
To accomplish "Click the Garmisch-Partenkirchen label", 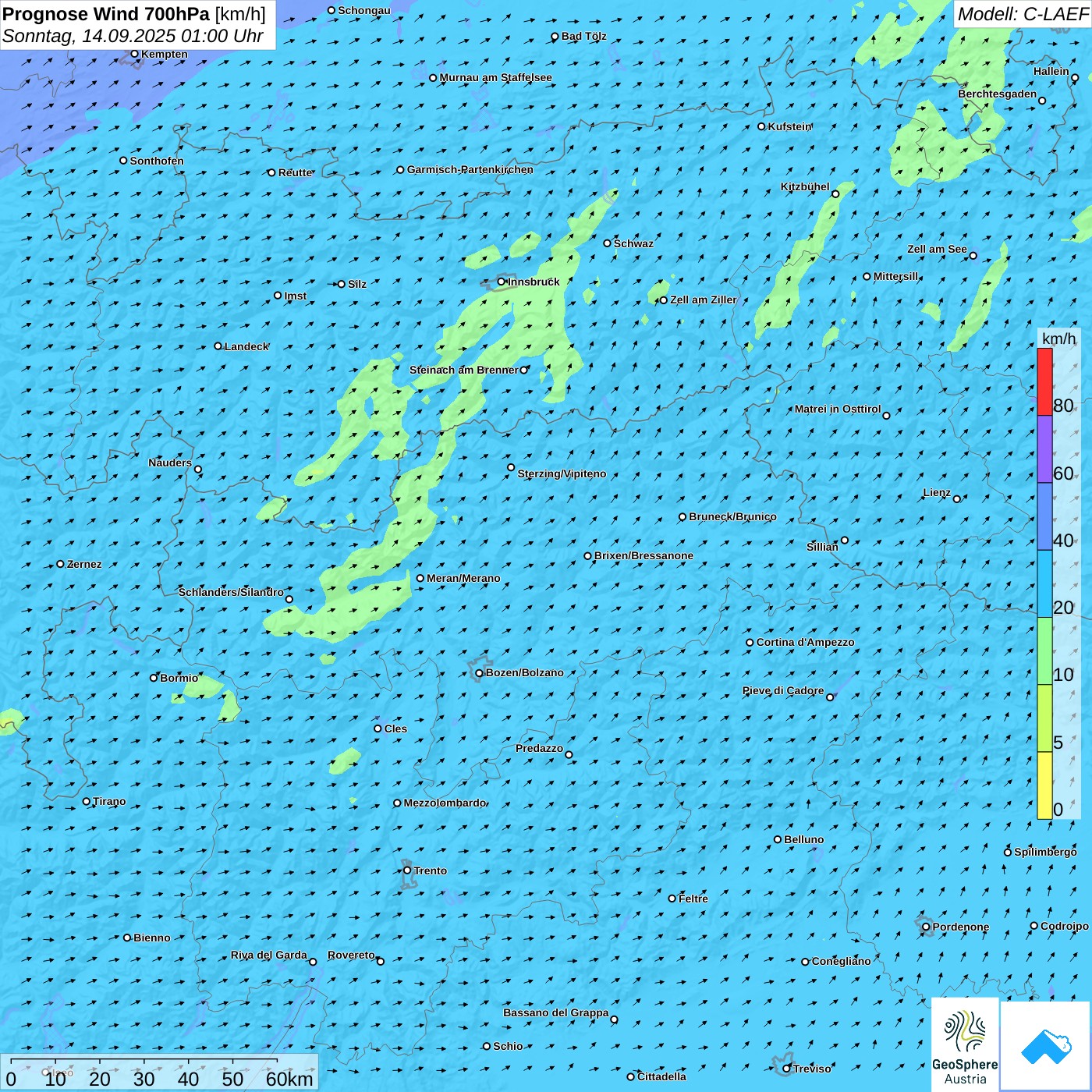I will pyautogui.click(x=470, y=169).
